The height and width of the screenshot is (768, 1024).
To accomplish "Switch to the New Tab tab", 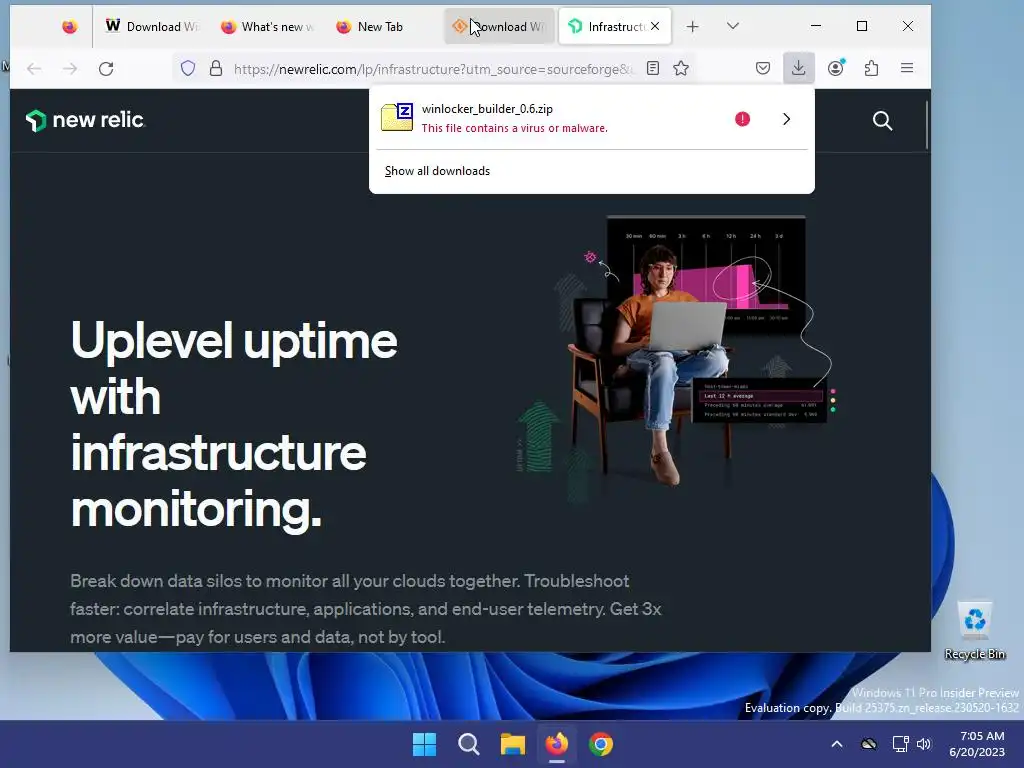I will click(x=383, y=27).
